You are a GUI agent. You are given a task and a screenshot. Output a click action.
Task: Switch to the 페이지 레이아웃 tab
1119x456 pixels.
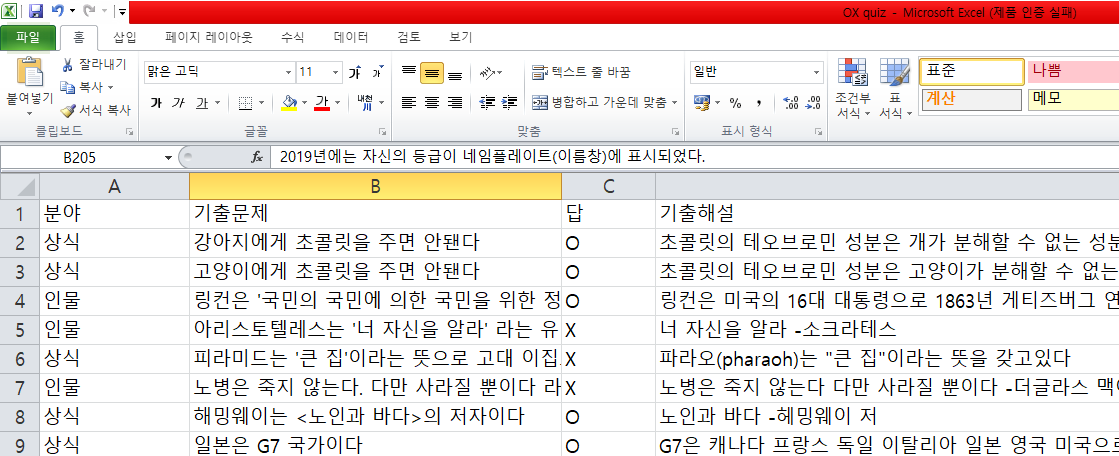(x=209, y=37)
